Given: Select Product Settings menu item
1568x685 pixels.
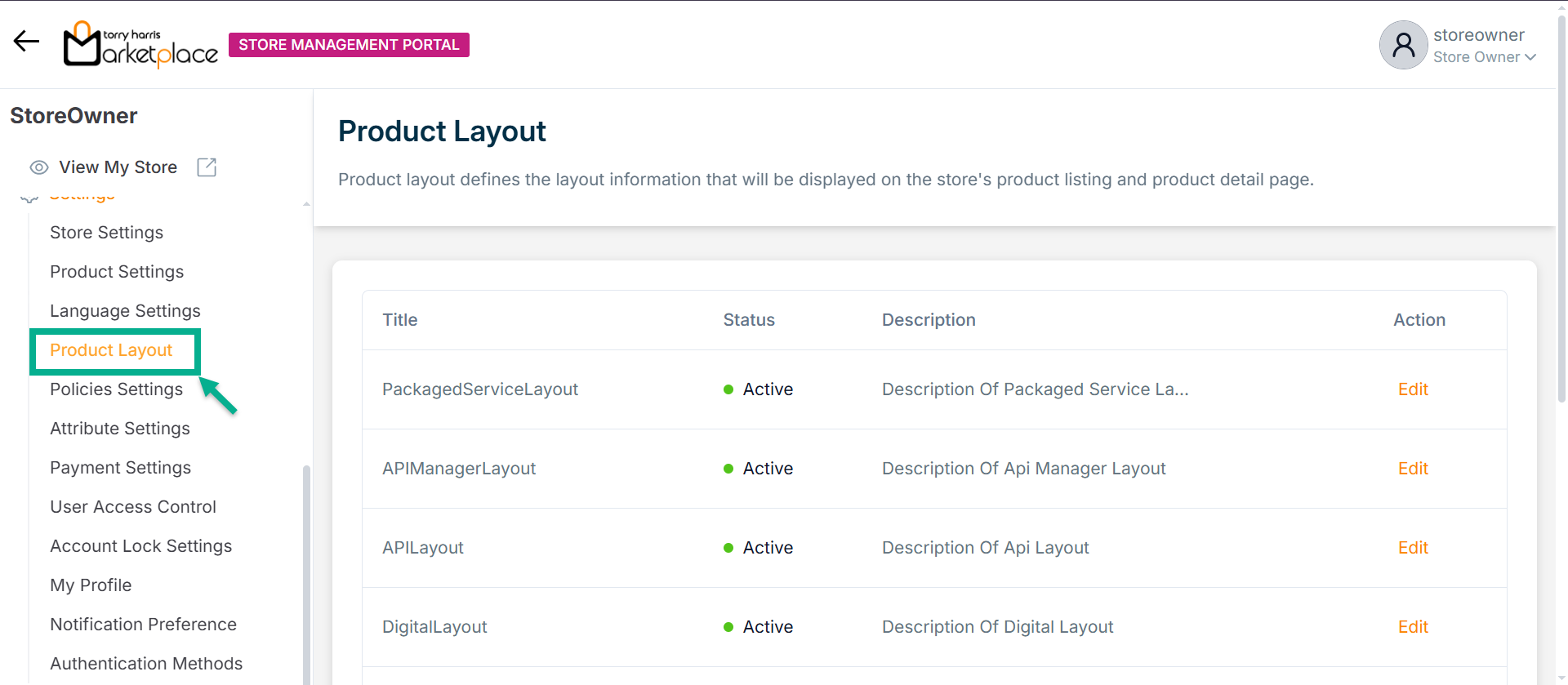Looking at the screenshot, I should coord(117,272).
